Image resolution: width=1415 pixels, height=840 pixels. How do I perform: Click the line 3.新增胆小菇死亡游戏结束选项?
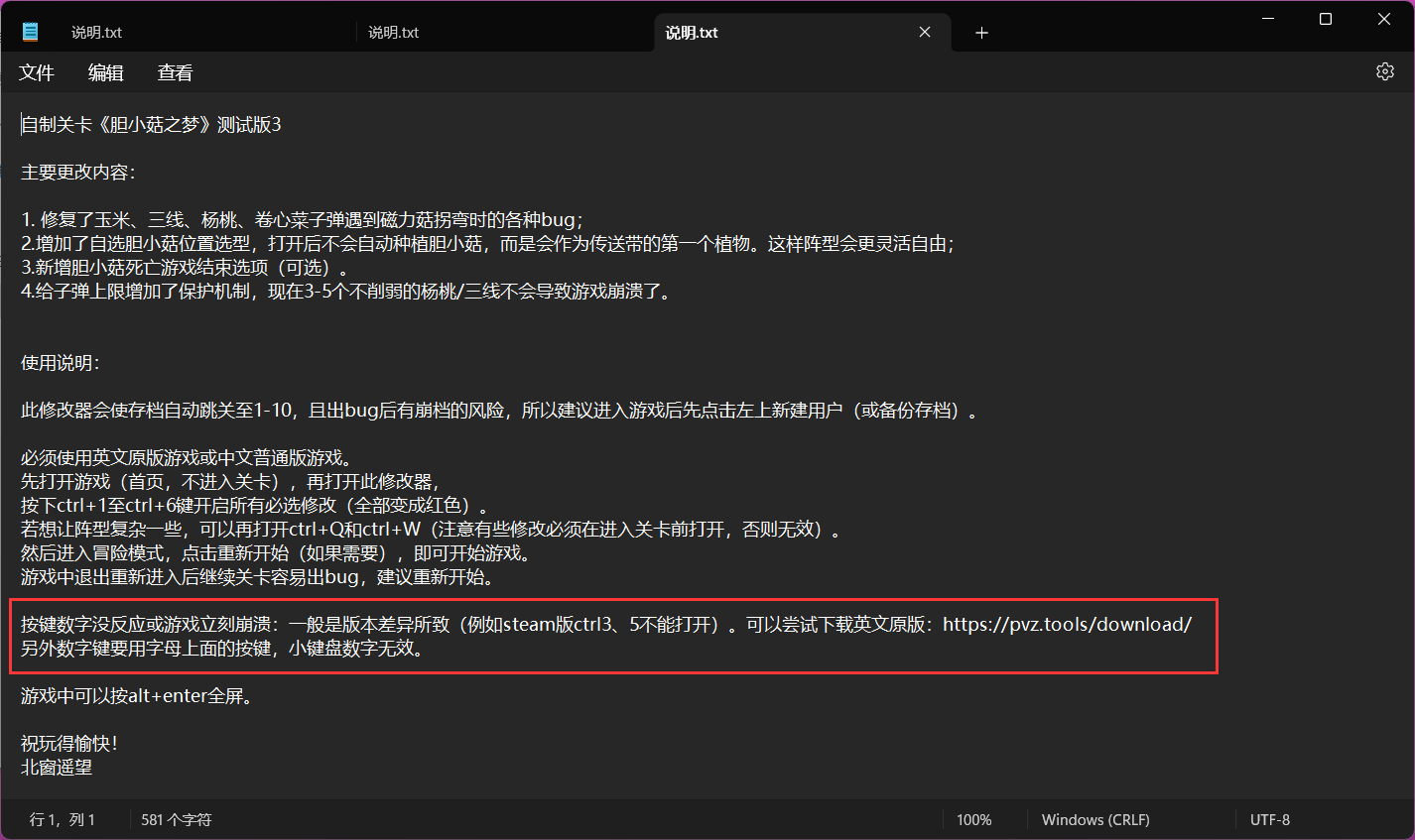click(185, 268)
